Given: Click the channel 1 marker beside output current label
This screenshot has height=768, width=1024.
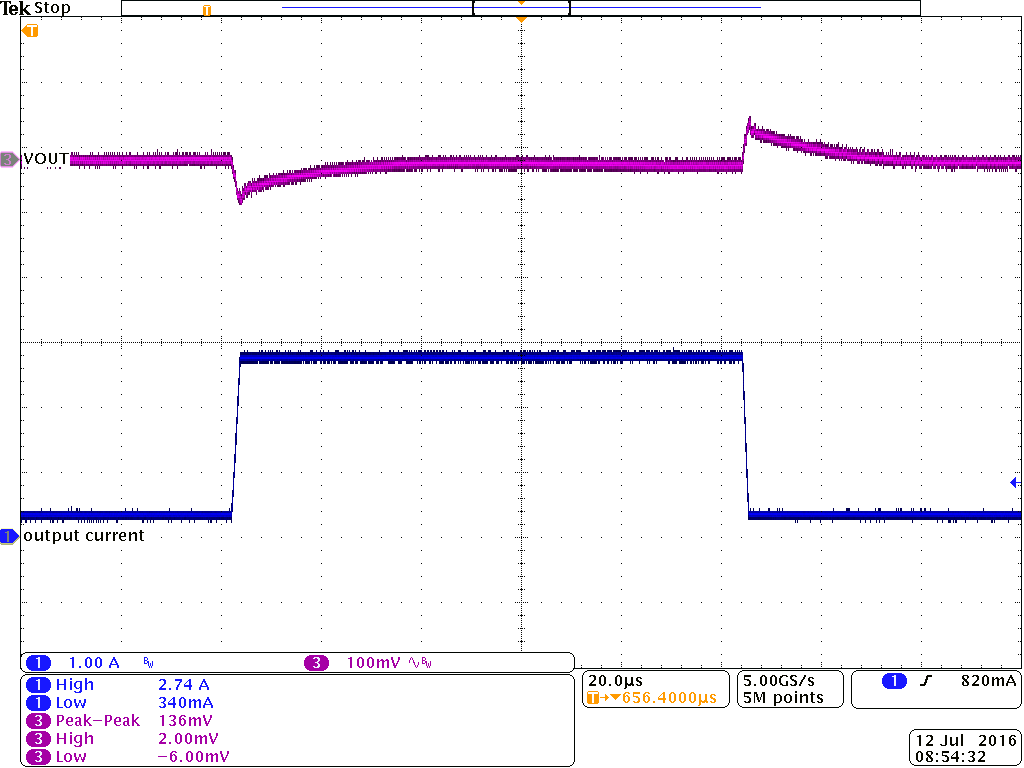Looking at the screenshot, I should point(8,535).
